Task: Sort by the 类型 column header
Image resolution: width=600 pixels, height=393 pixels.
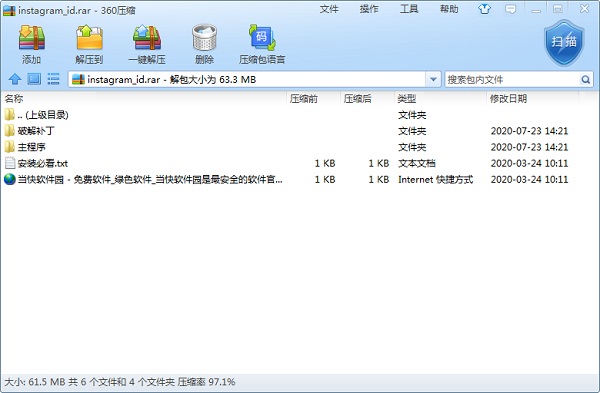Action: coord(440,99)
